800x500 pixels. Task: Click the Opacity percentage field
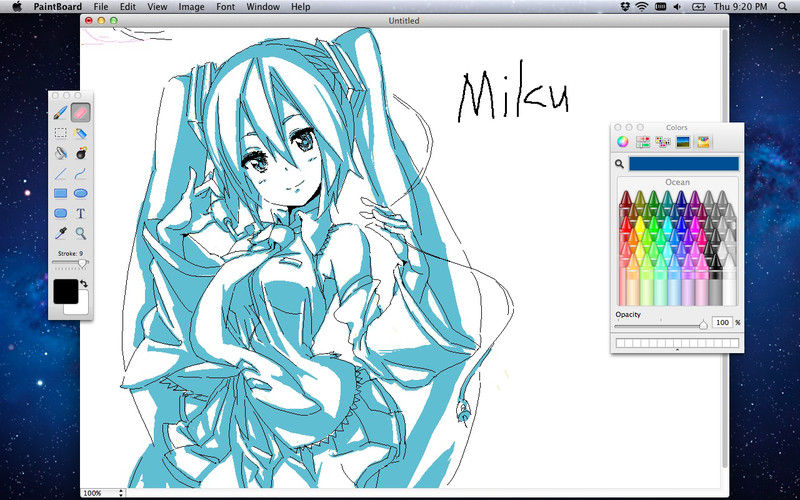[722, 322]
